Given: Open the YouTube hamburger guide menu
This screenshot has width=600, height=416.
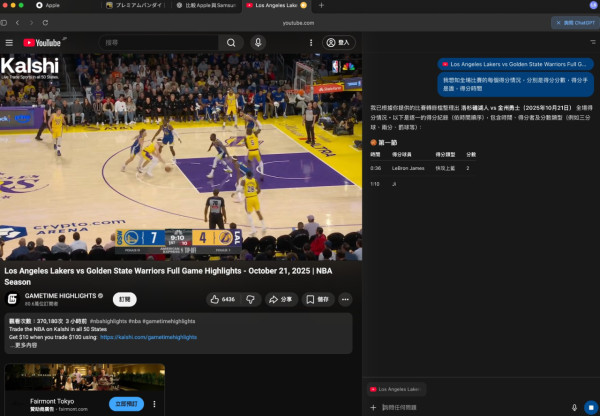Looking at the screenshot, I should pyautogui.click(x=9, y=43).
